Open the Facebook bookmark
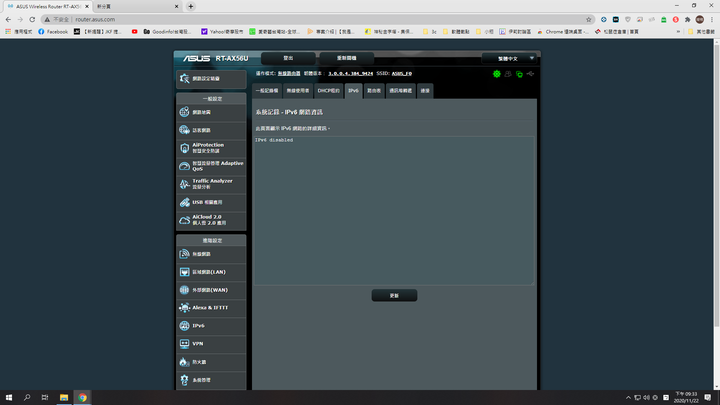720x405 pixels. (x=53, y=32)
